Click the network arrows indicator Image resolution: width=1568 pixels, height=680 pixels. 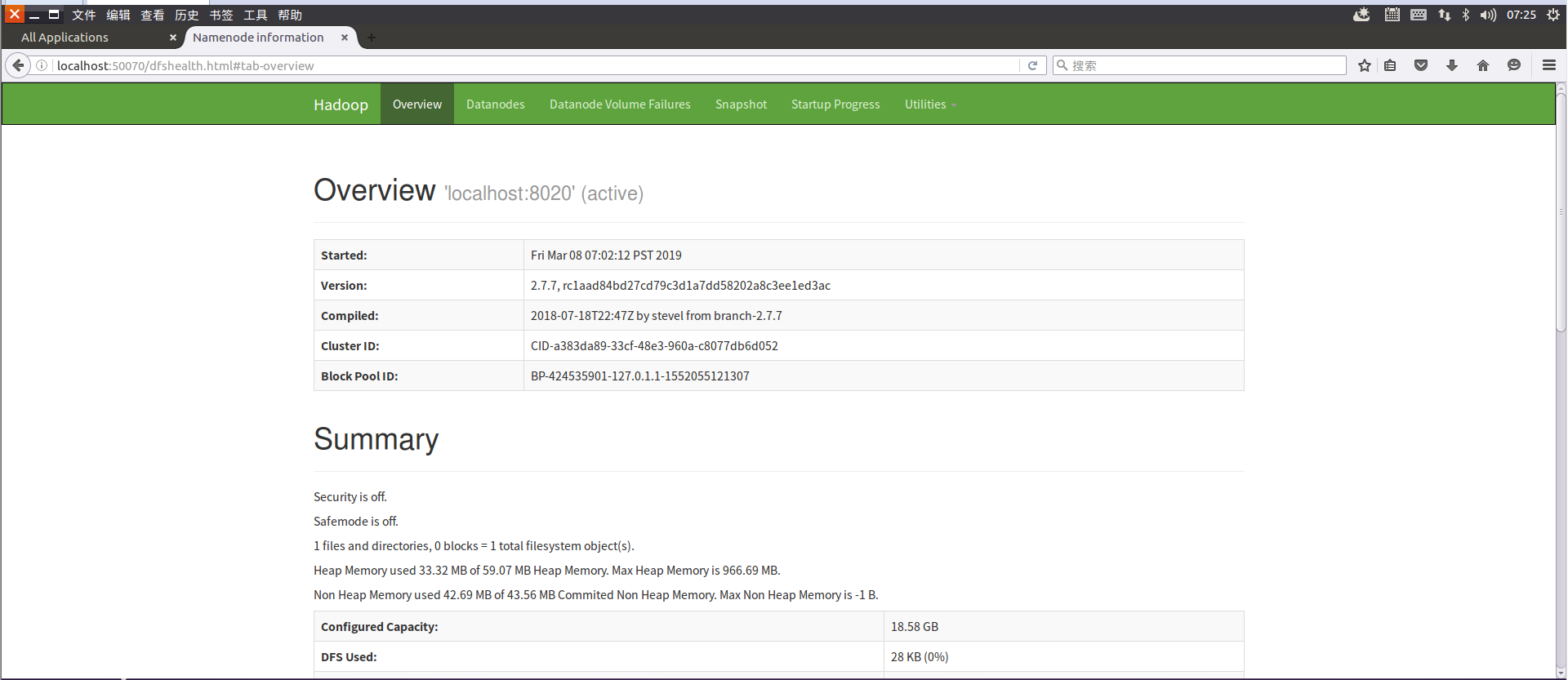point(1445,15)
